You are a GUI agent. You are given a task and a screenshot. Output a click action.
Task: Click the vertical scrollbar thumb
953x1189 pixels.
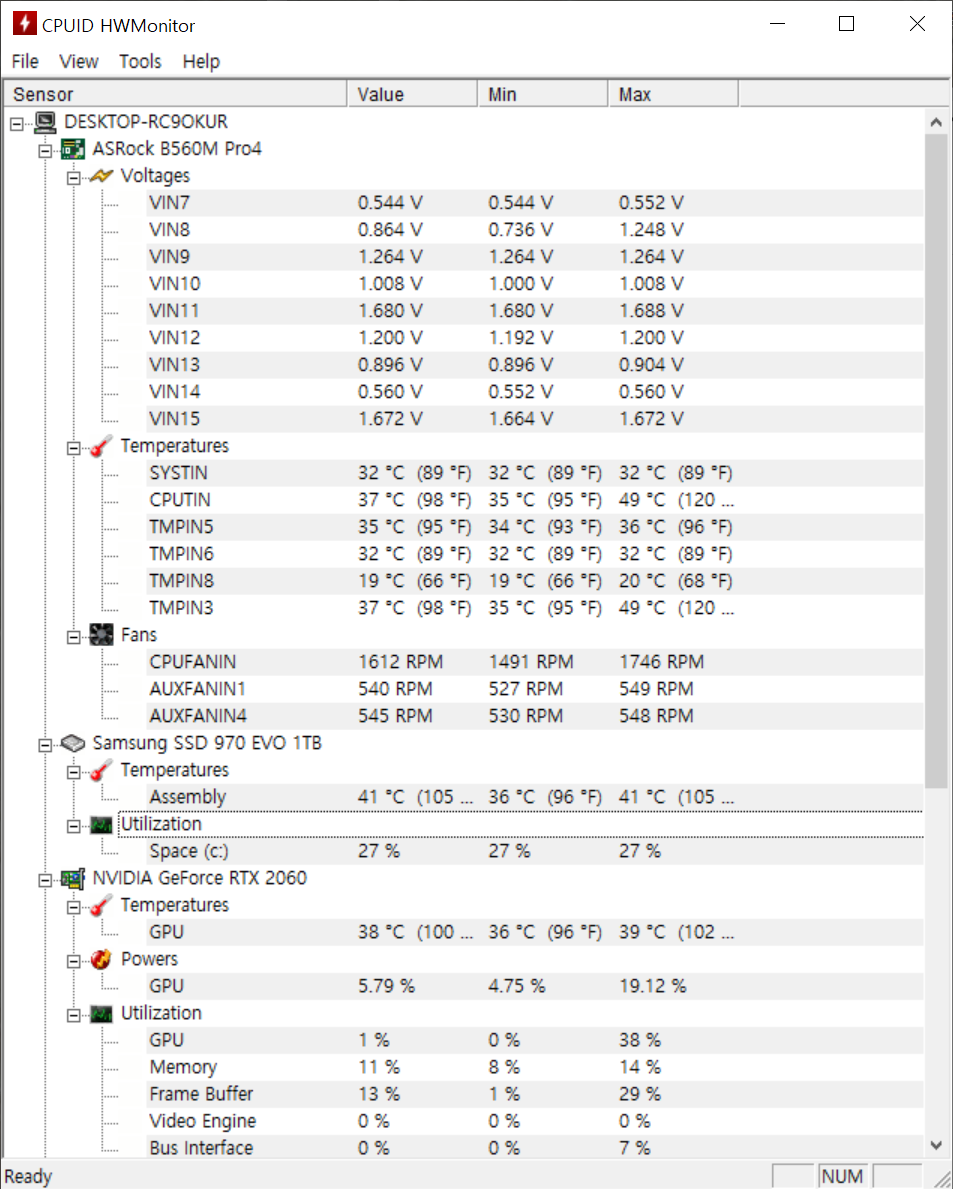[x=936, y=461]
